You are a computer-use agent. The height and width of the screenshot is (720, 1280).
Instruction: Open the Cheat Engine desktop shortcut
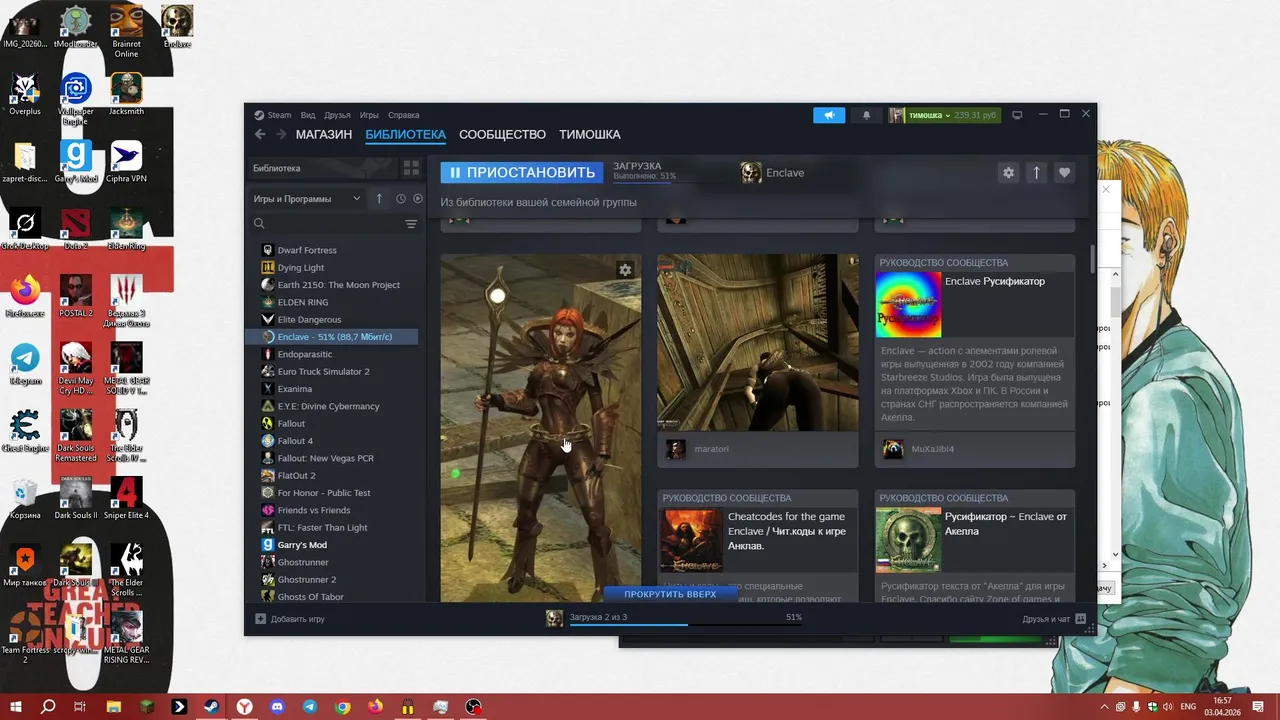pyautogui.click(x=25, y=432)
